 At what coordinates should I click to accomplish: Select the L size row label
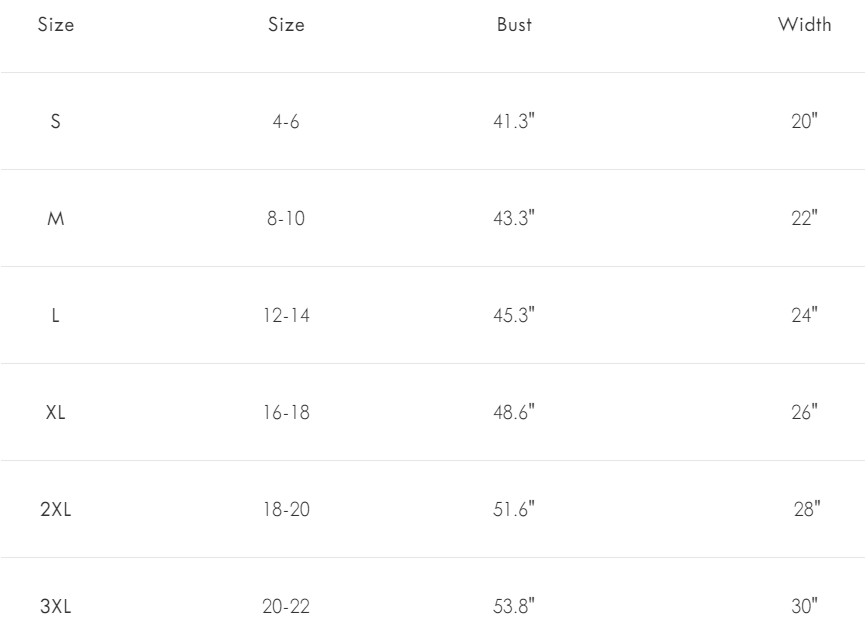[x=55, y=315]
